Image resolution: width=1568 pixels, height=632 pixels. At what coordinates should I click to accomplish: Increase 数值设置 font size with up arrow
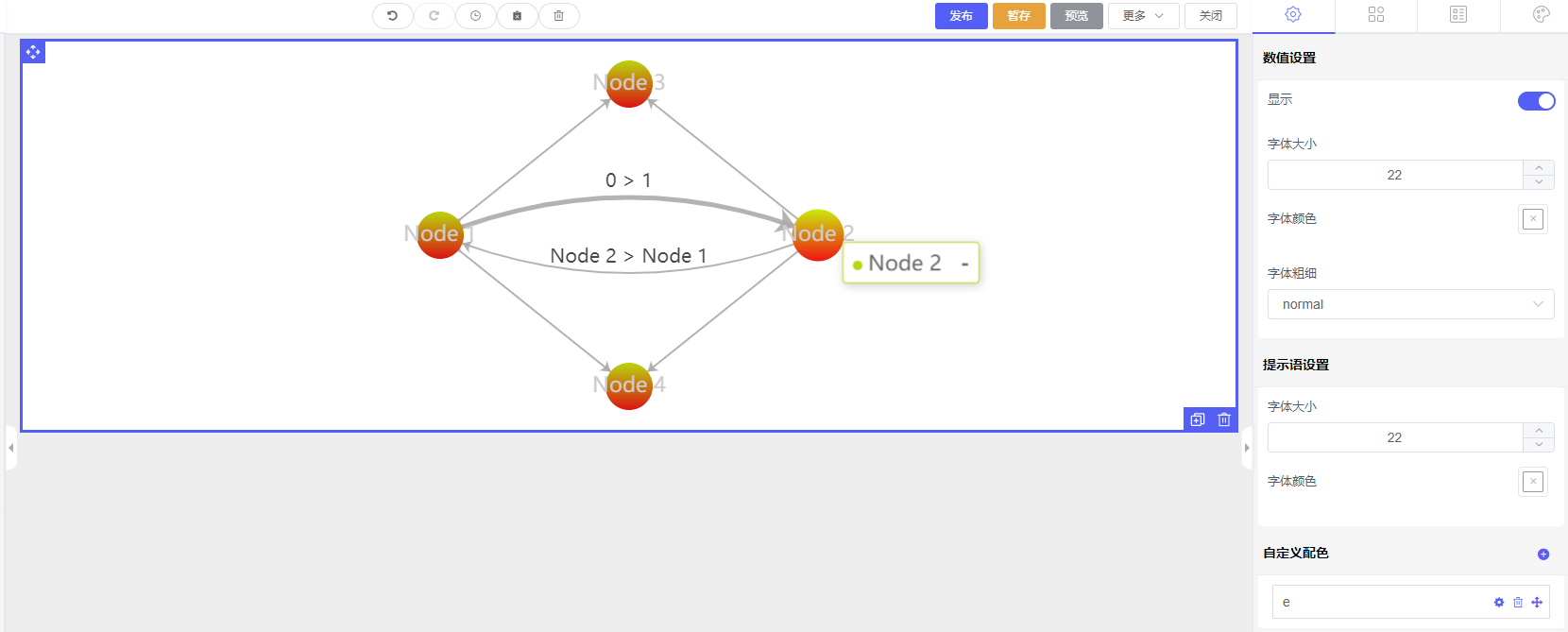[1539, 167]
